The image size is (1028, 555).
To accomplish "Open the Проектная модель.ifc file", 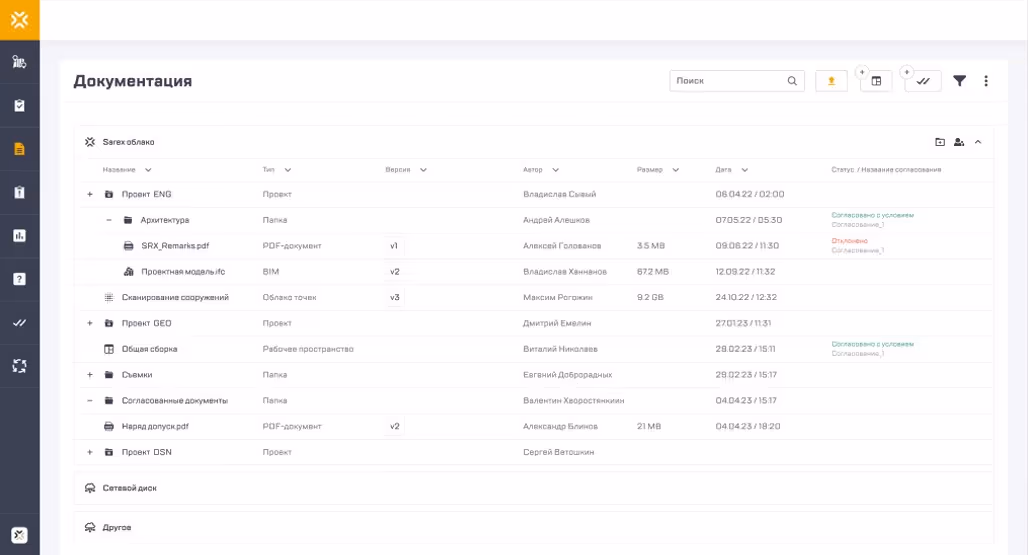I will pyautogui.click(x=183, y=271).
